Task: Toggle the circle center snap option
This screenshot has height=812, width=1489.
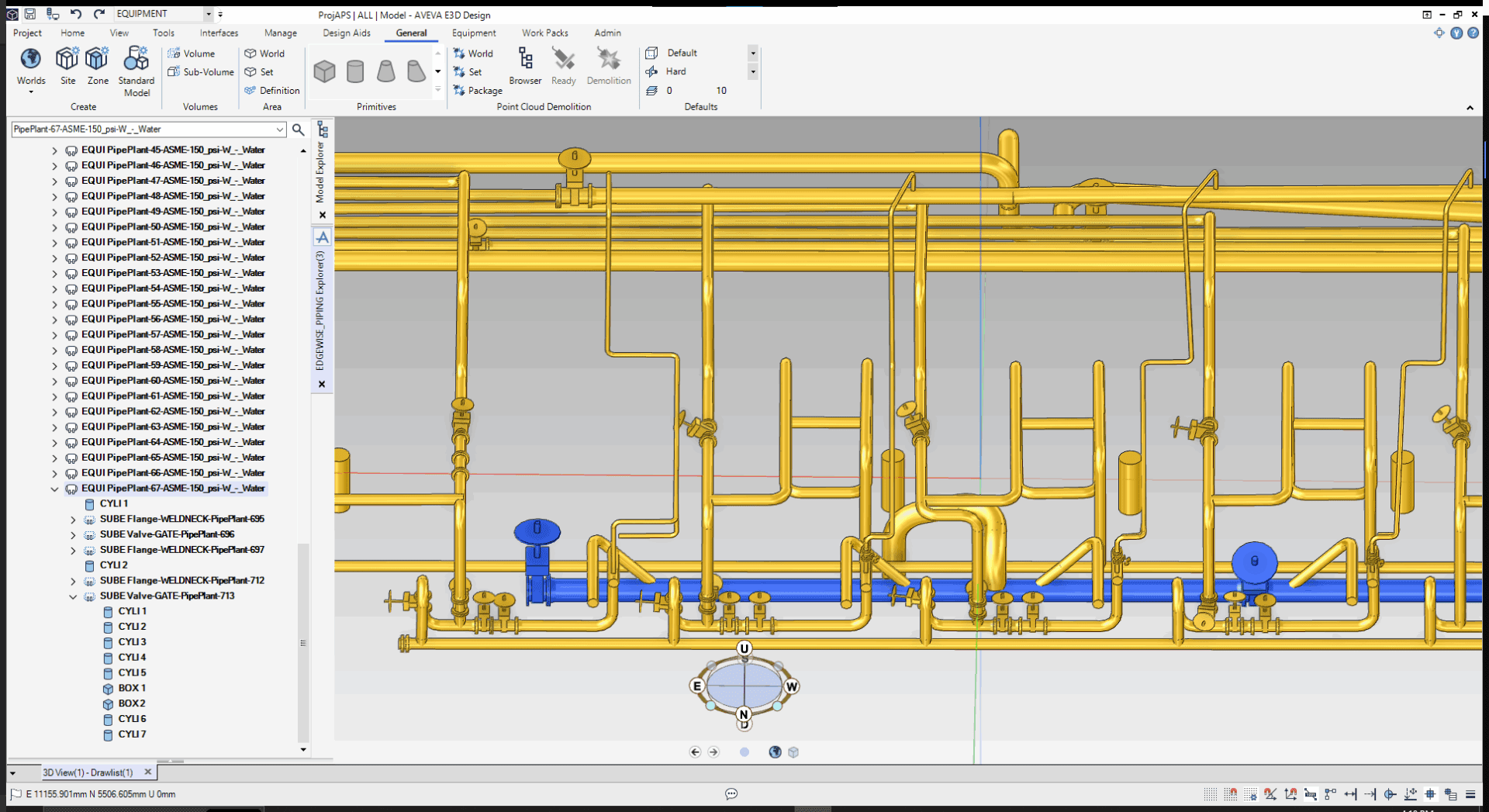Action: coord(1391,794)
